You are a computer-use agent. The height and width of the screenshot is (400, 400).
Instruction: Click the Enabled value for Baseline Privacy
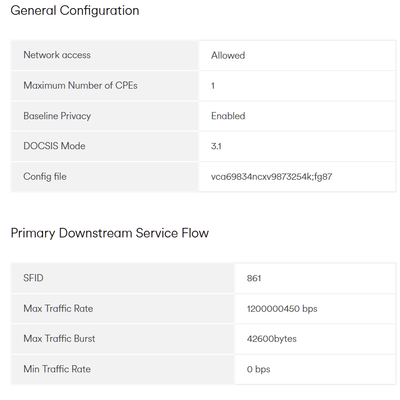click(228, 116)
